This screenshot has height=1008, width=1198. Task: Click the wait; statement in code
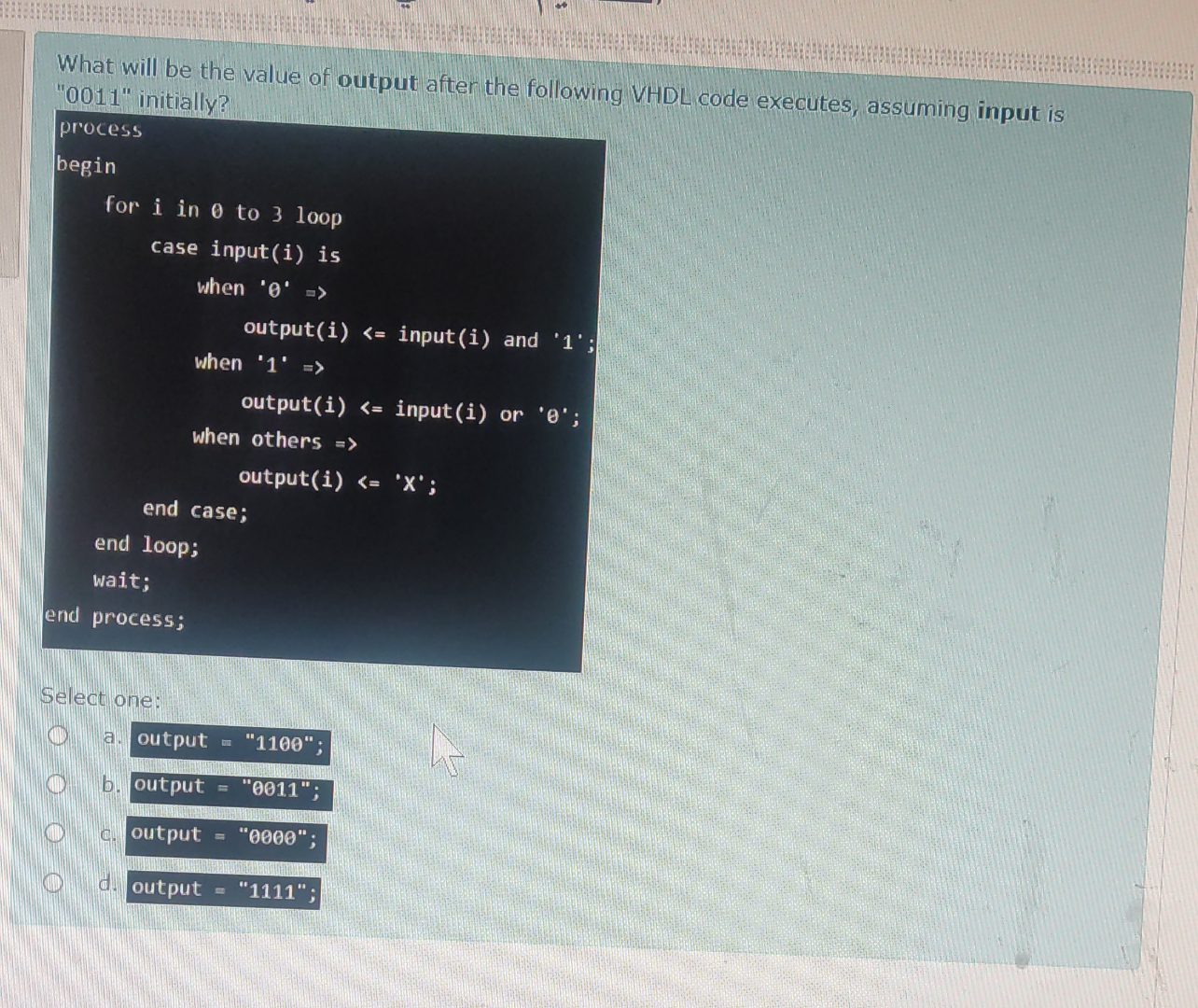(120, 580)
